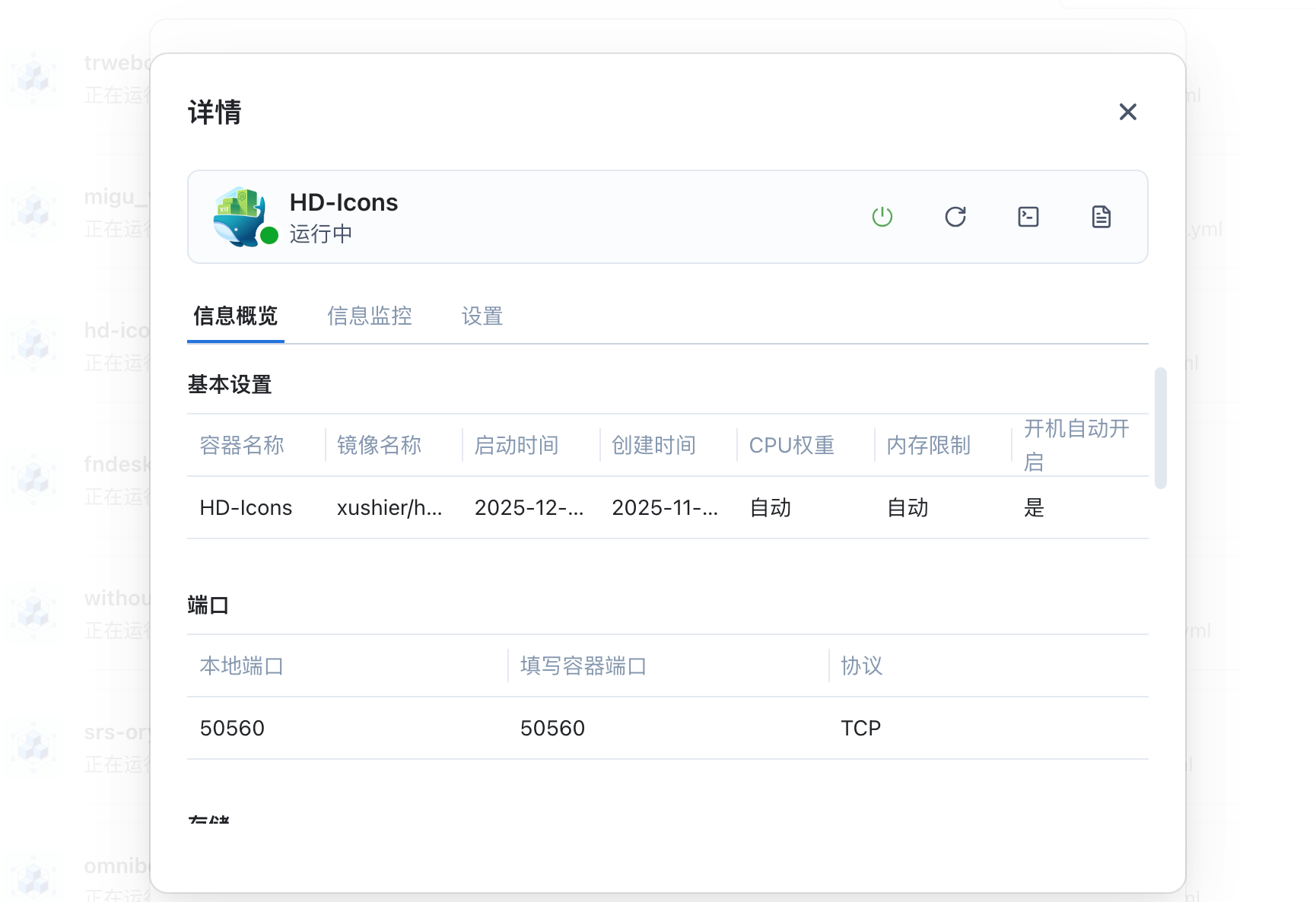This screenshot has width=1316, height=902.
Task: Click the dialog's vertical scrollbar
Action: coord(1160,427)
